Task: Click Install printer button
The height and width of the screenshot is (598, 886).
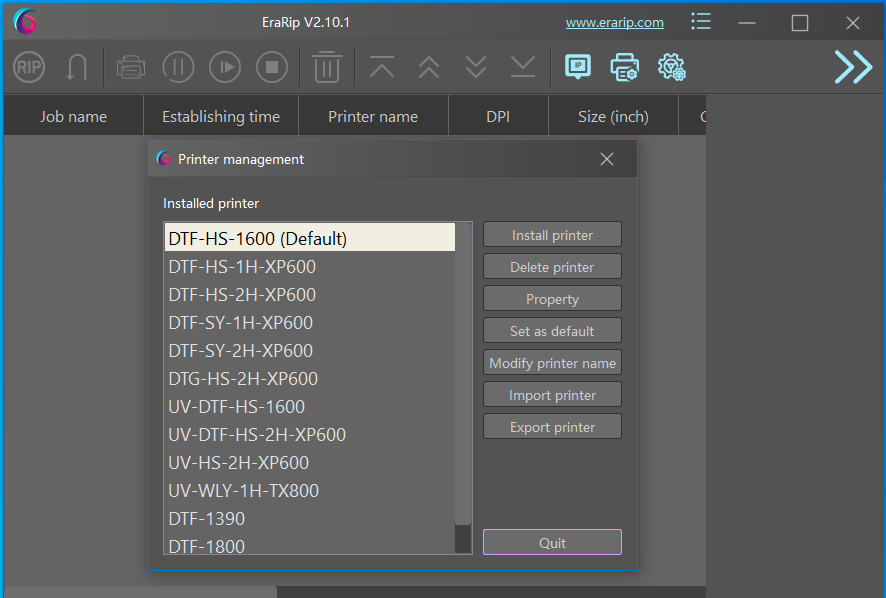Action: coord(552,235)
